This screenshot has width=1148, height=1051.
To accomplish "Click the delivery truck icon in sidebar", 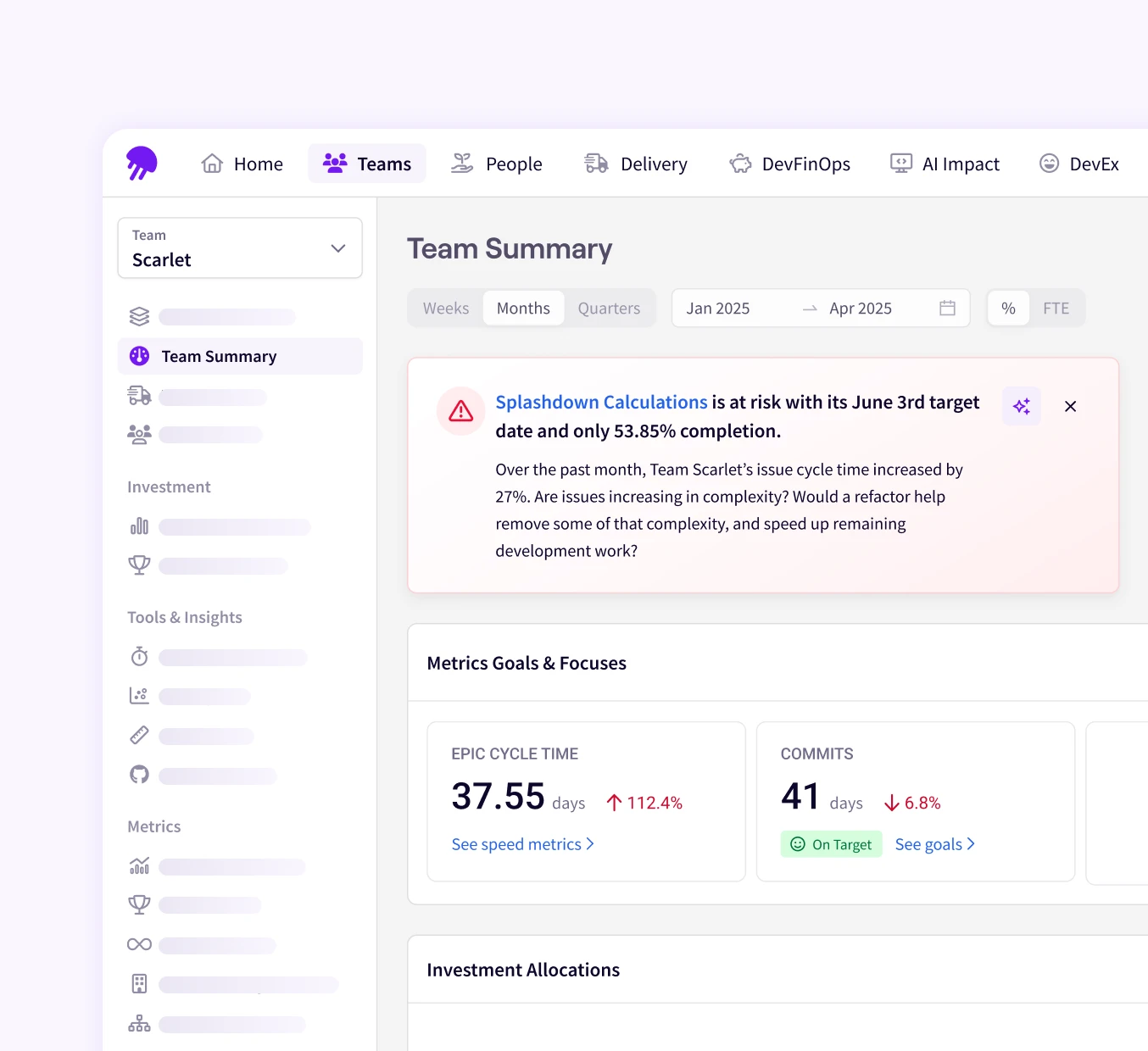I will (139, 396).
